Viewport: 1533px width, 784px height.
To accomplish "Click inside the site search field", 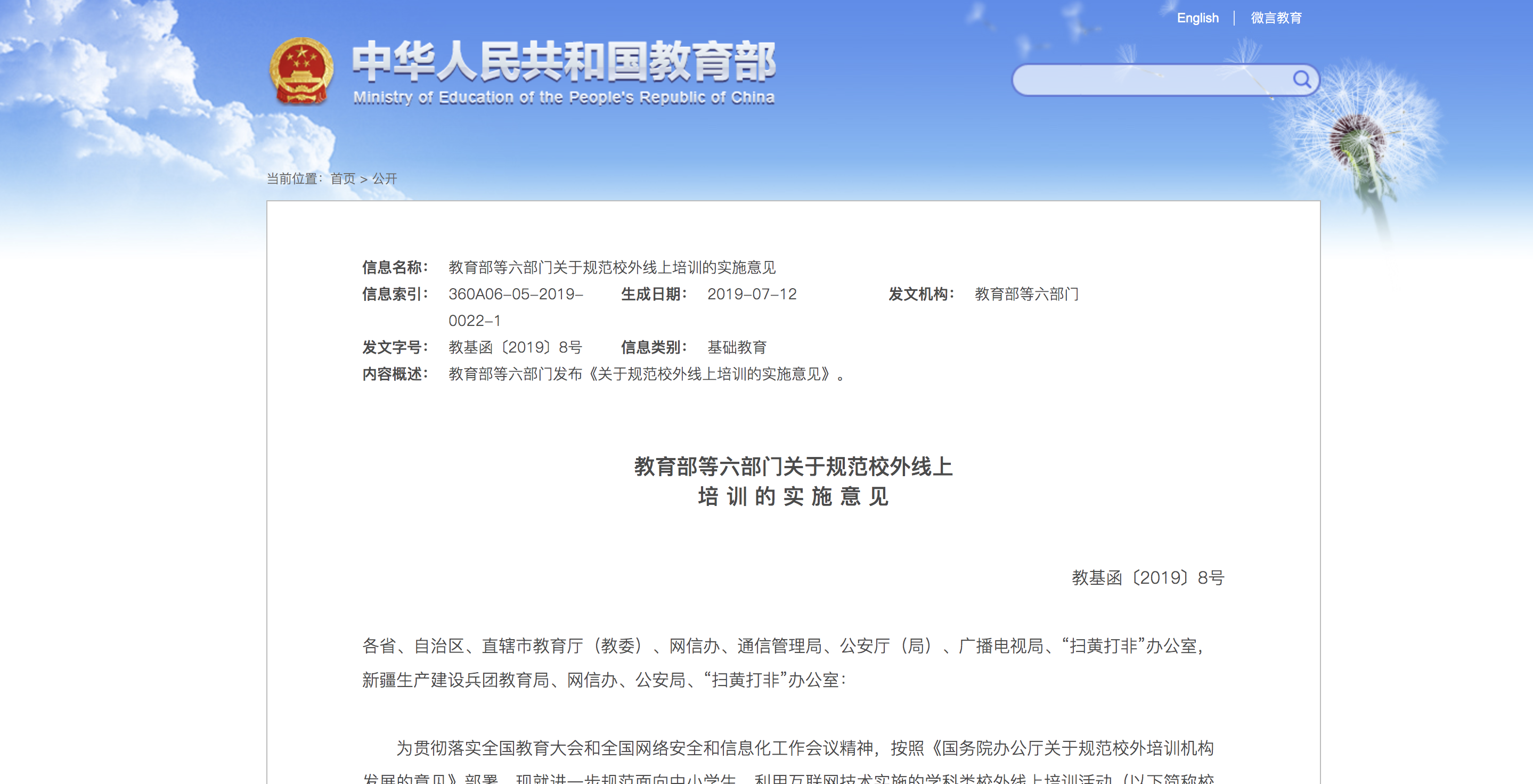I will click(x=1148, y=80).
